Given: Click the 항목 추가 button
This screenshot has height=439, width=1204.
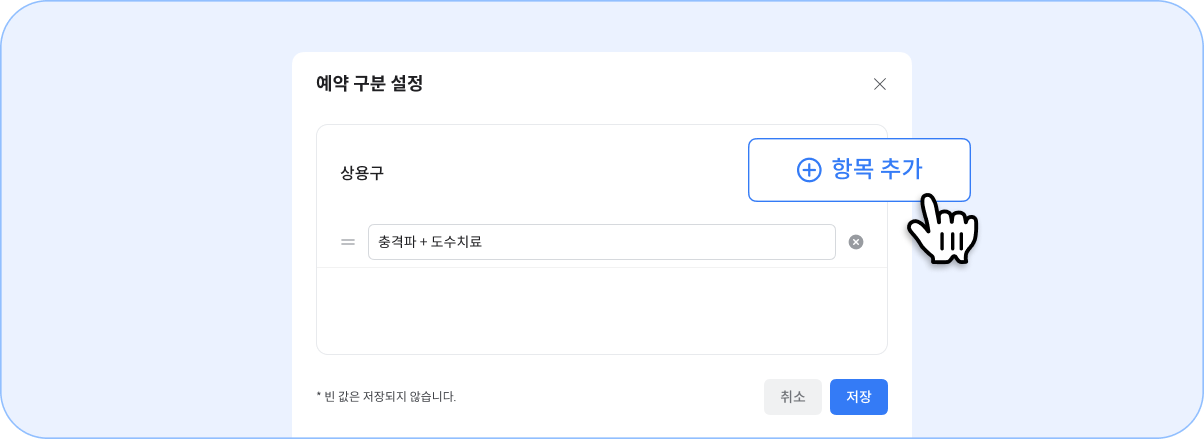Looking at the screenshot, I should 859,170.
